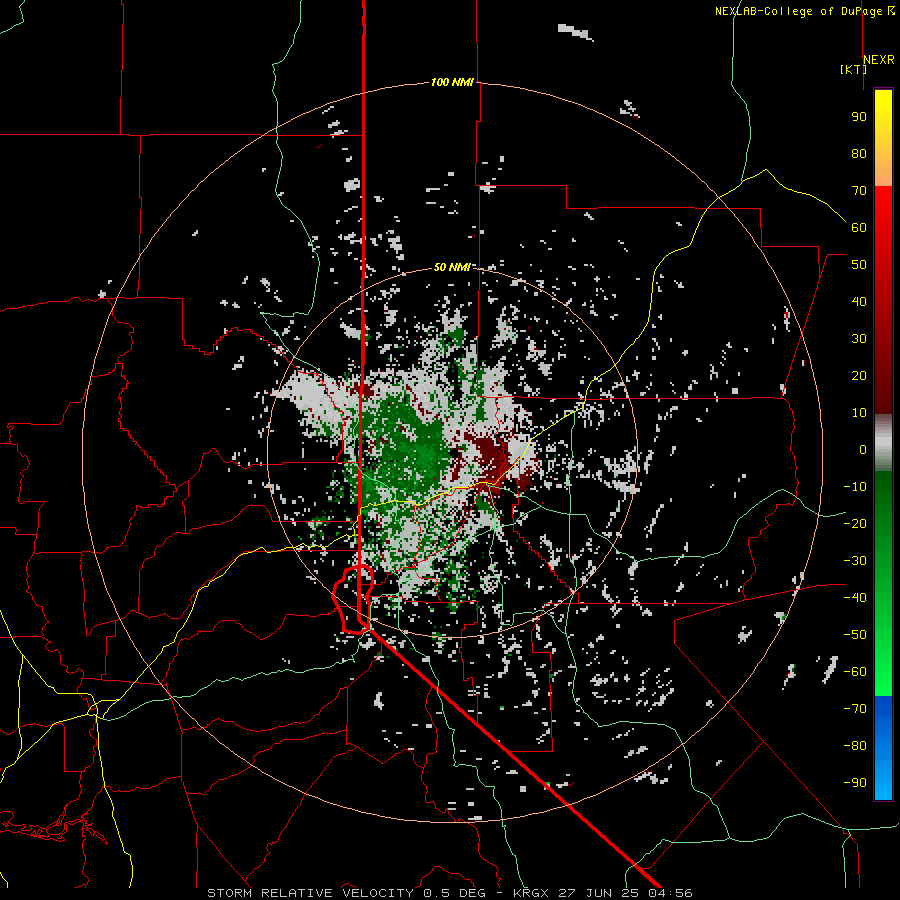Click the -10 value on velocity scale
Screen dimensions: 900x900
(855, 487)
